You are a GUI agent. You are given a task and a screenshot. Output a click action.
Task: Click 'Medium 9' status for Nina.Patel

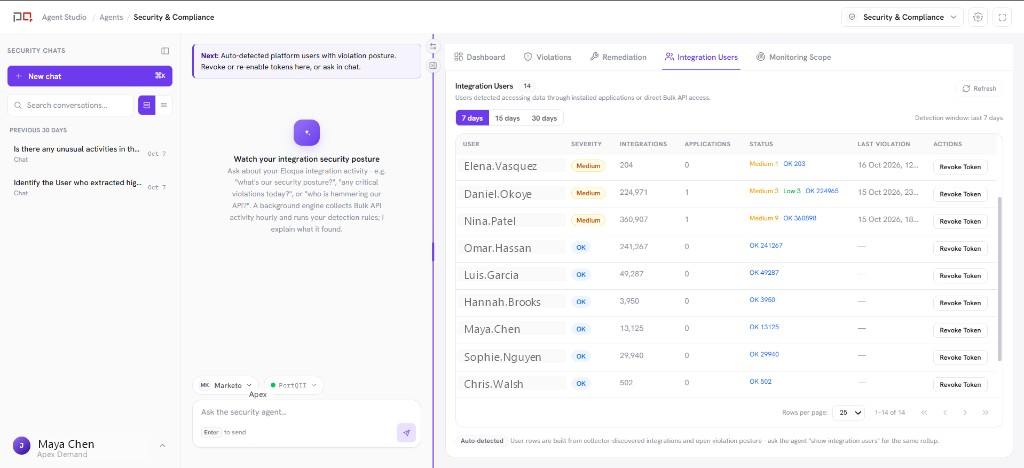click(763, 218)
